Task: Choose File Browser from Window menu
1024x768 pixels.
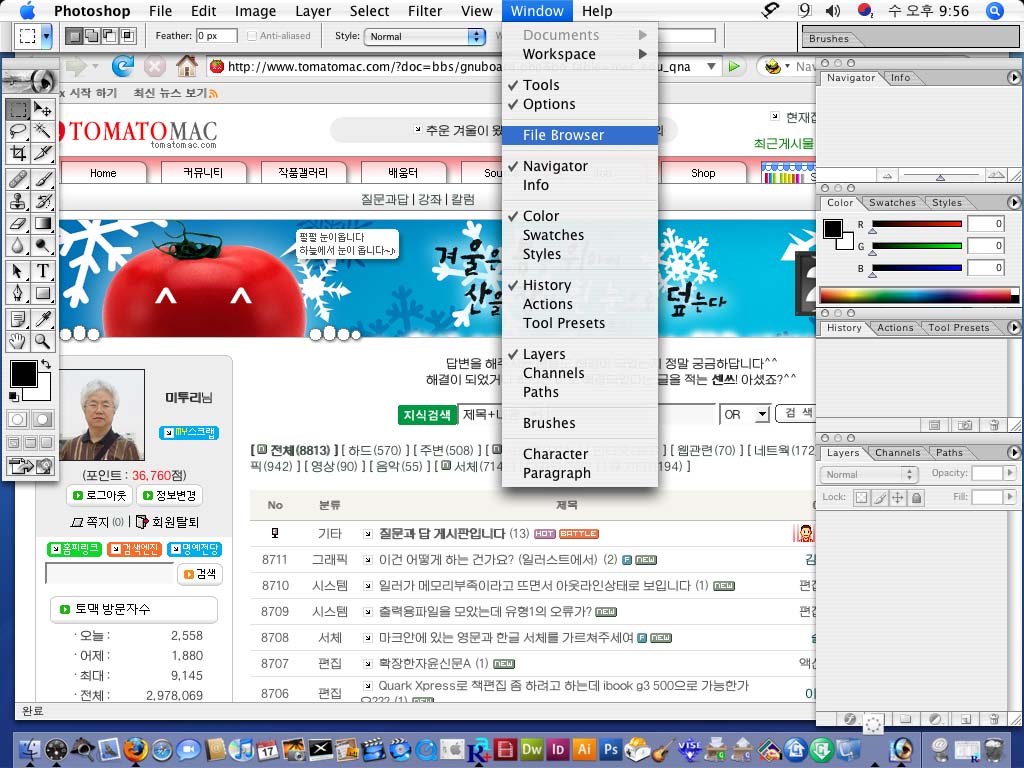Action: (563, 135)
